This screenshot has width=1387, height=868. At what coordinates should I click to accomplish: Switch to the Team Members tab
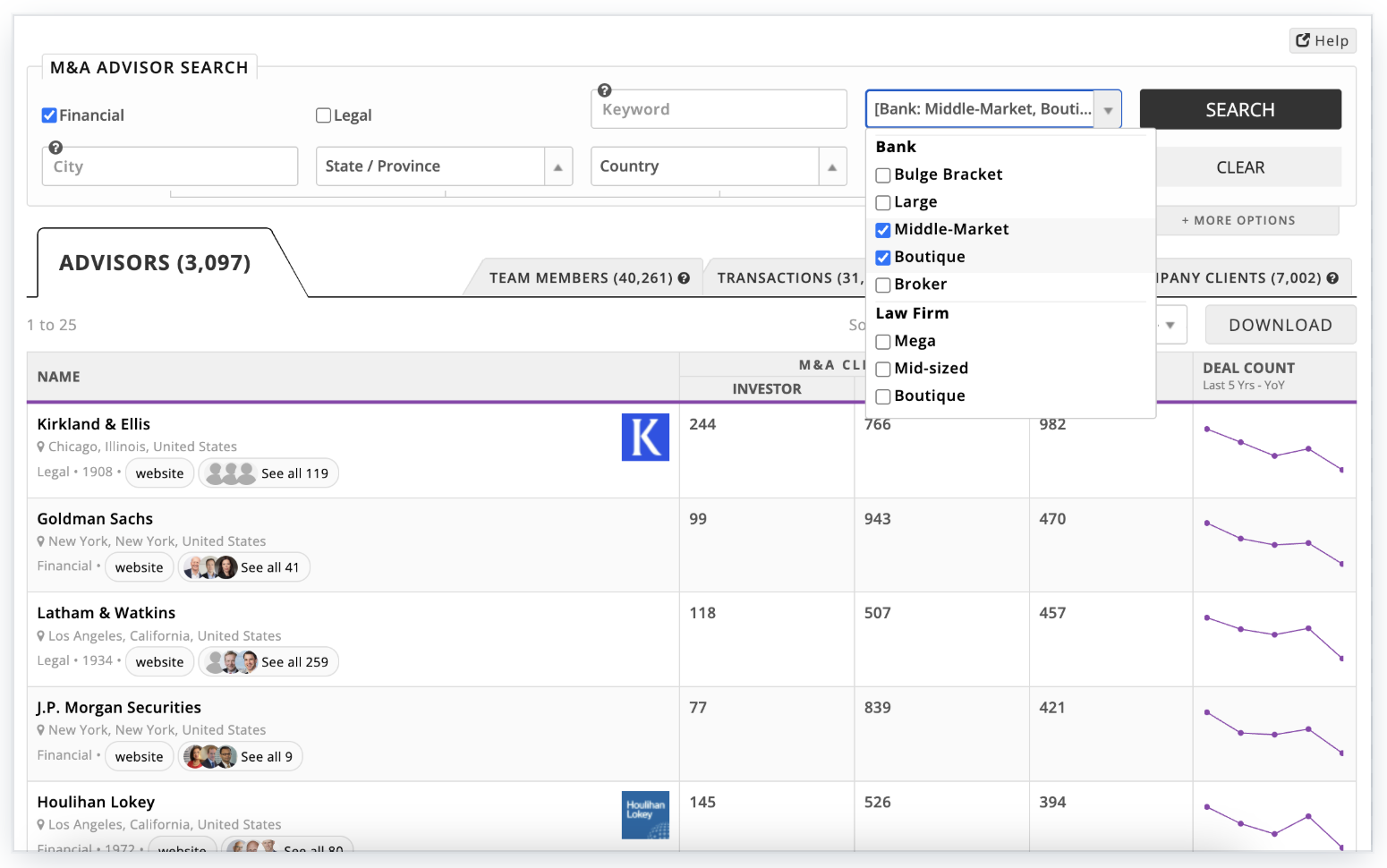tap(580, 278)
